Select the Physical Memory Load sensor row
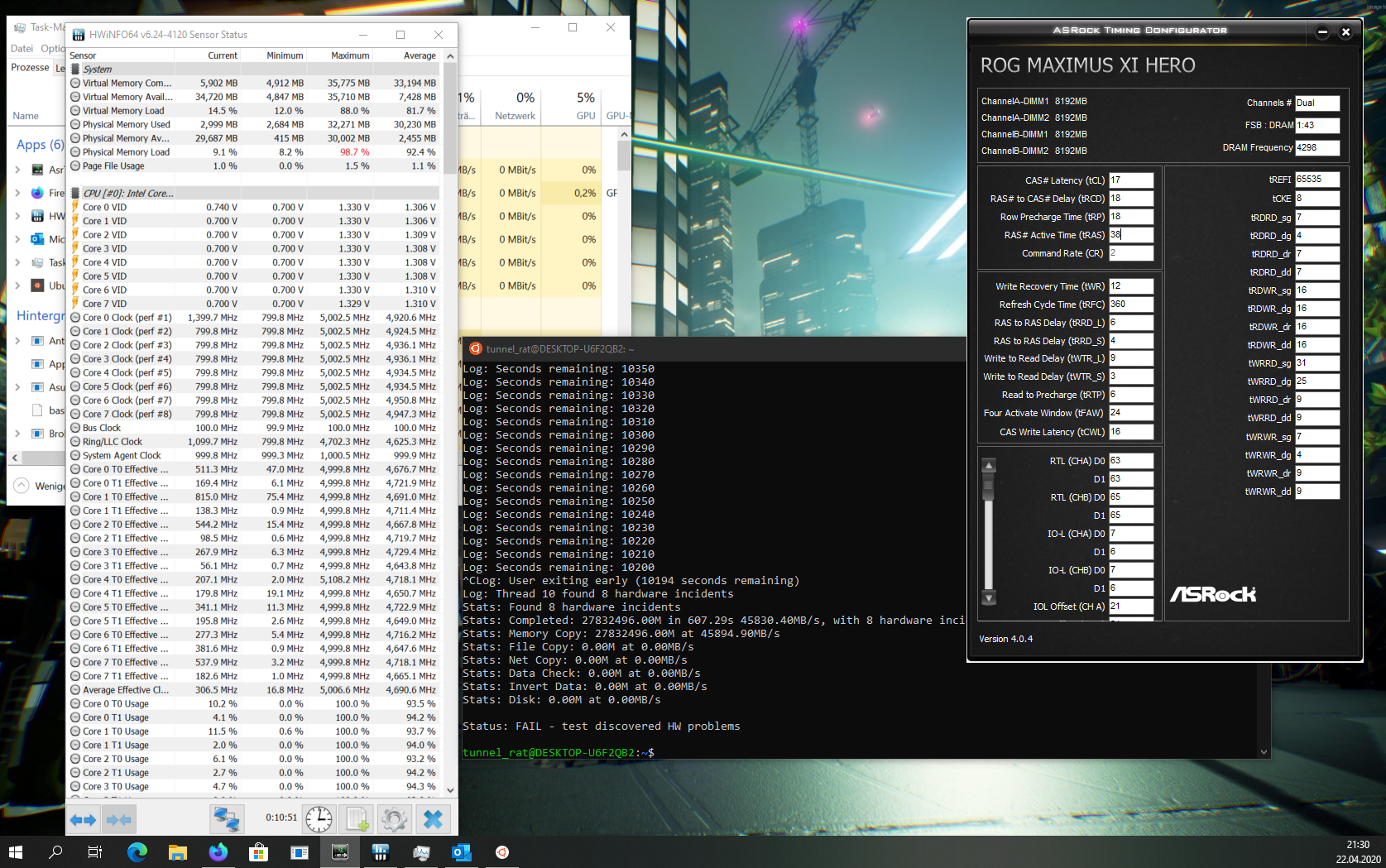 [126, 152]
